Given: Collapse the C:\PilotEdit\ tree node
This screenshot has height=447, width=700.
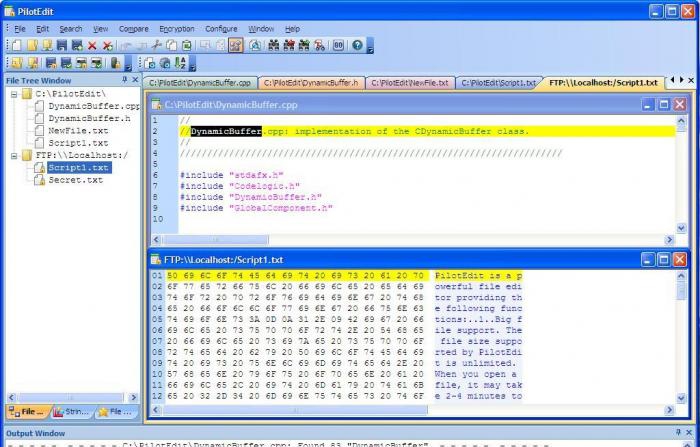Looking at the screenshot, I should [14, 94].
